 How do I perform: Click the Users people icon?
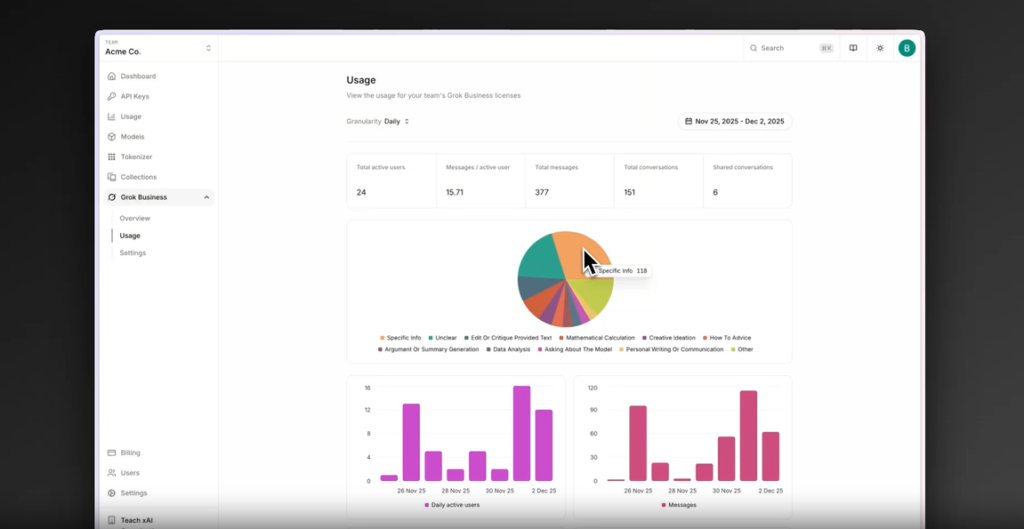click(111, 473)
